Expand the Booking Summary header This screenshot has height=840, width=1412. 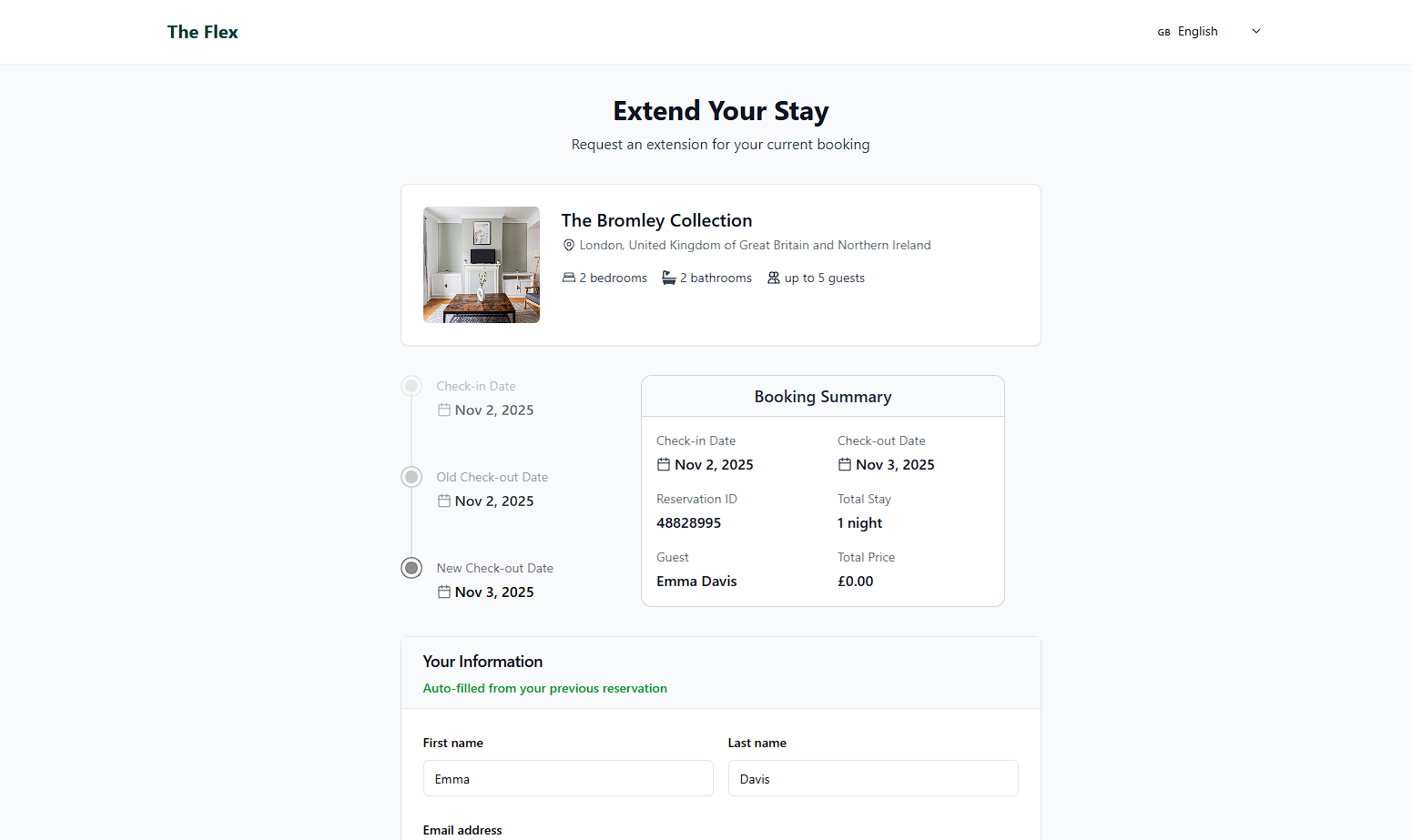[822, 396]
